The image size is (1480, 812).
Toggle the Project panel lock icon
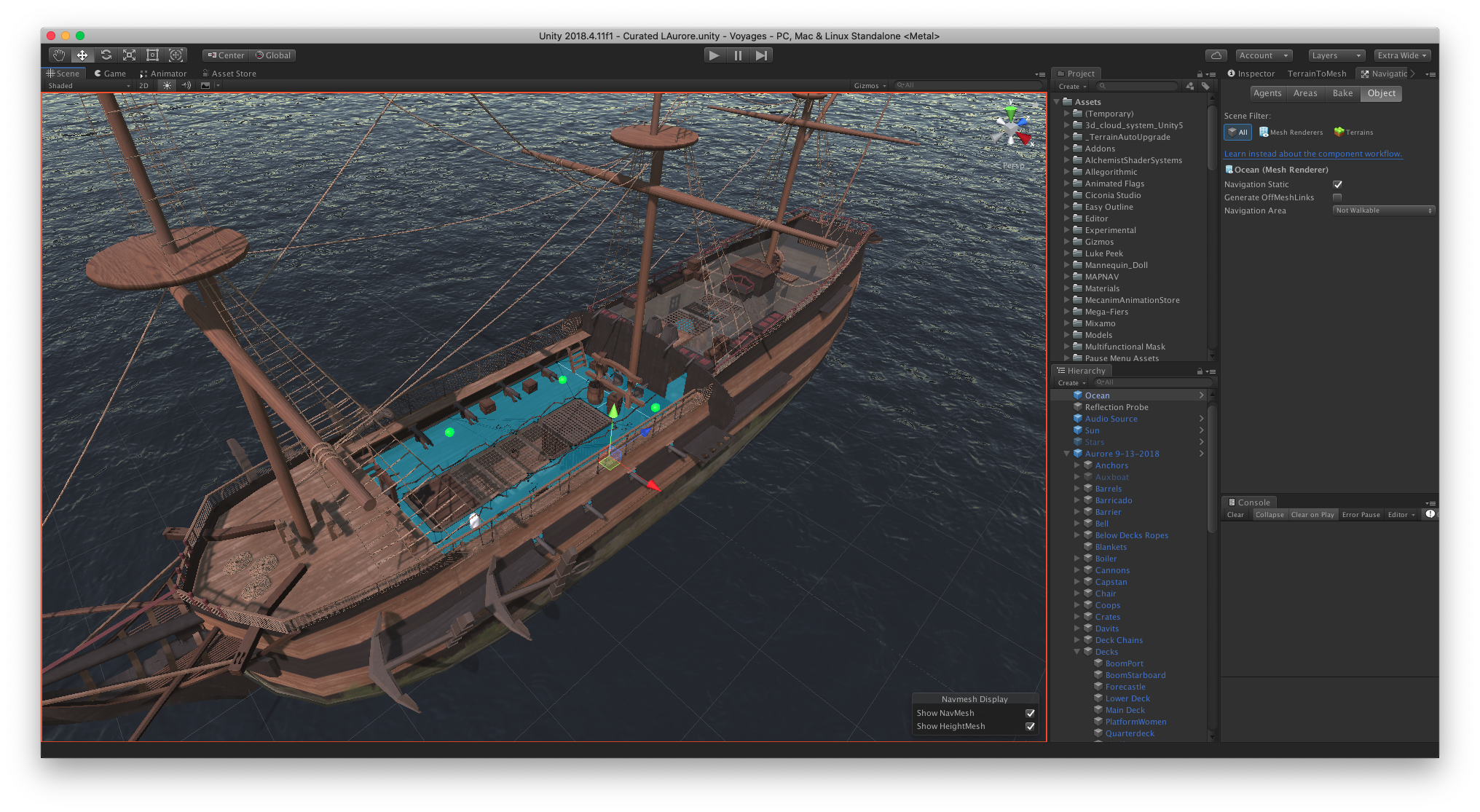1200,74
